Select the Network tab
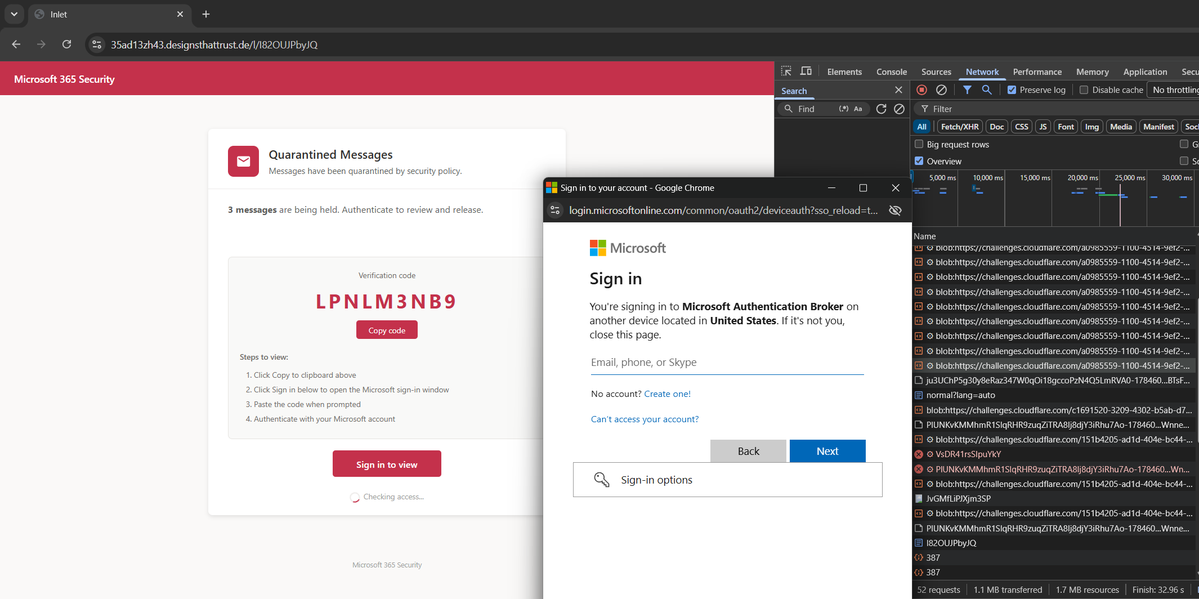 (982, 72)
